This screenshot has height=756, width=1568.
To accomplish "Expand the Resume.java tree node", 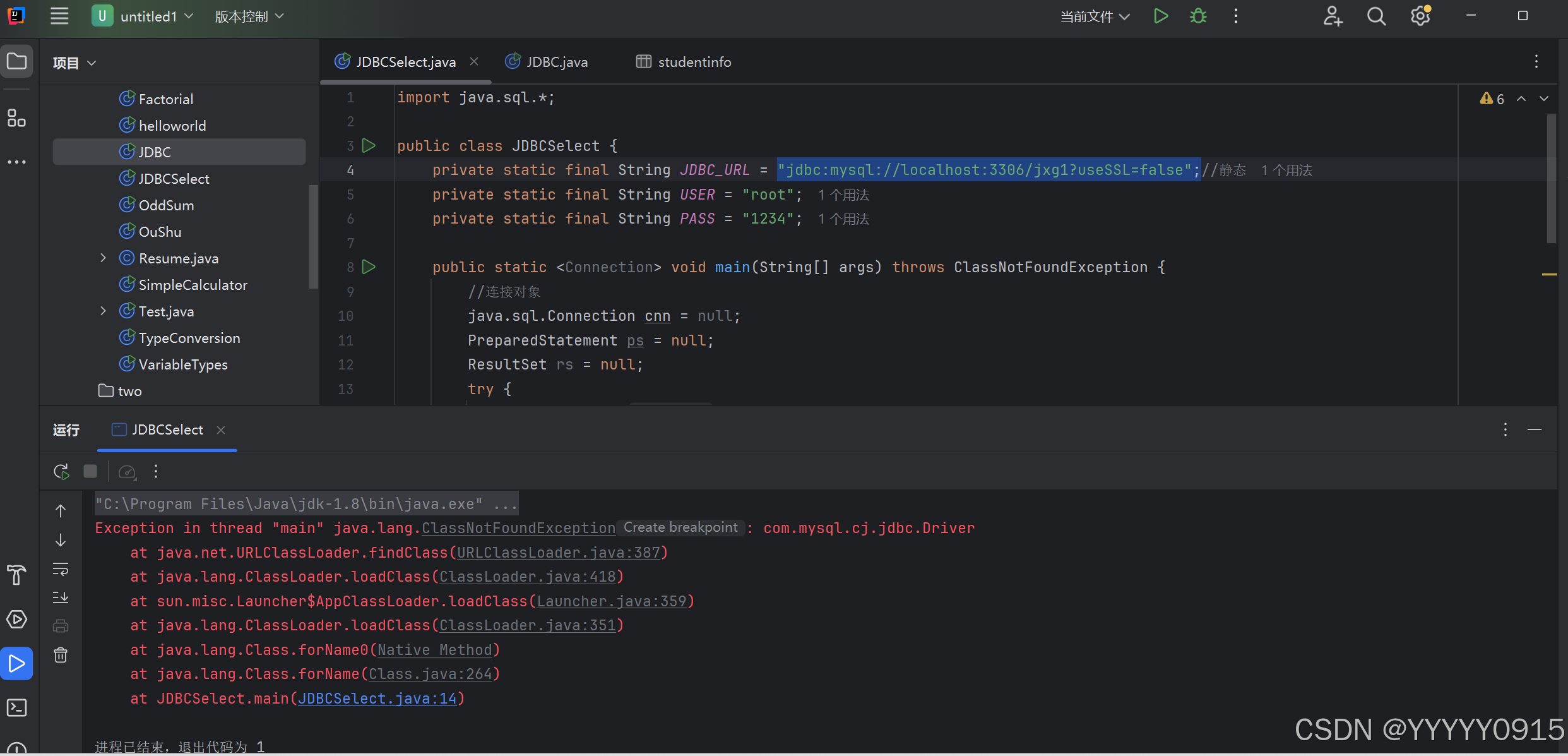I will click(103, 258).
